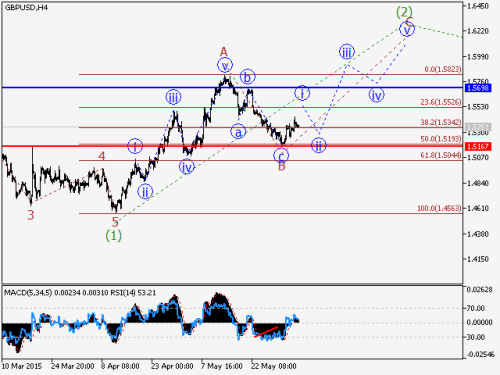Image resolution: width=500 pixels, height=375 pixels.
Task: Select the 61.8(1.5044) Fibonacci level label
Action: pyautogui.click(x=441, y=155)
